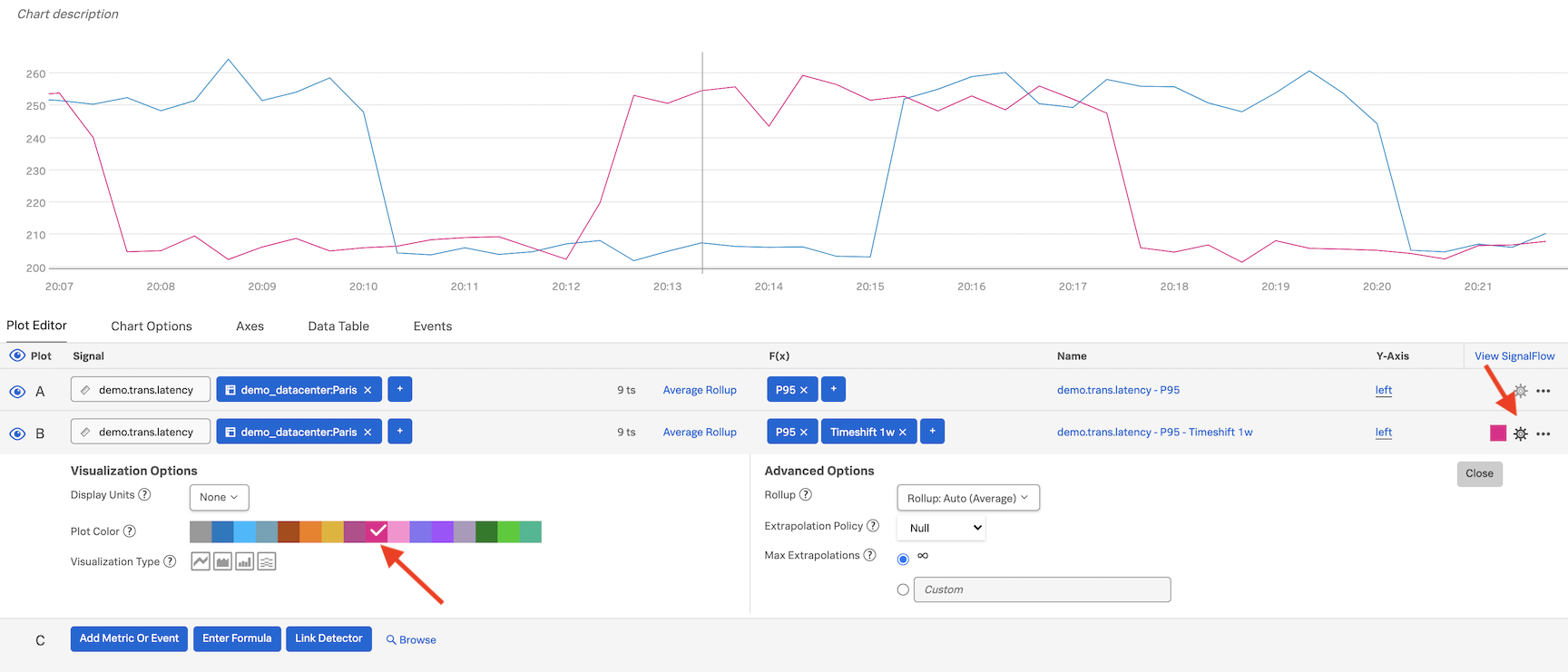
Task: Hide plot B using eye icon
Action: tap(17, 433)
